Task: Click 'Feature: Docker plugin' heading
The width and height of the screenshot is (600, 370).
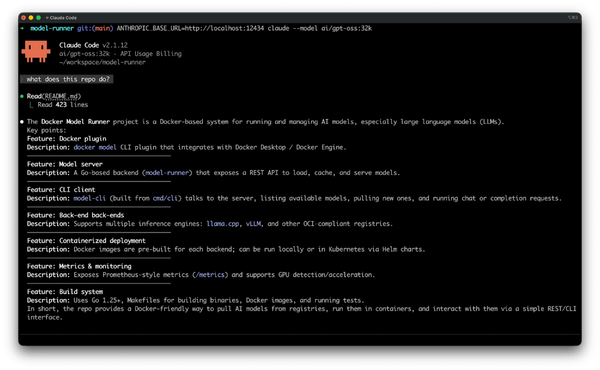Action: 67,139
